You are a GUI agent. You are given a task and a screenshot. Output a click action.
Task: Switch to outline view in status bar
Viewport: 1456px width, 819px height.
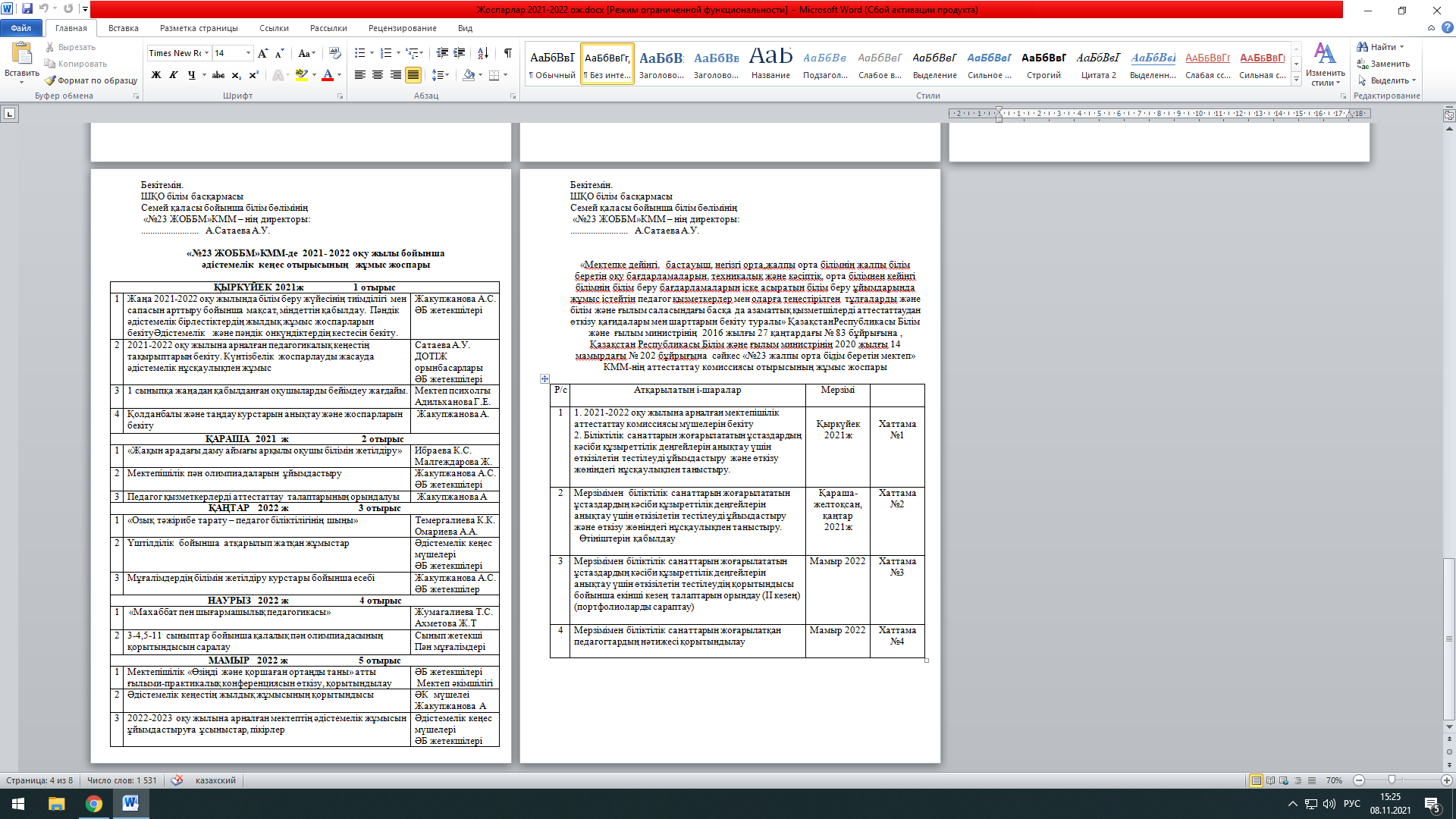(1298, 780)
